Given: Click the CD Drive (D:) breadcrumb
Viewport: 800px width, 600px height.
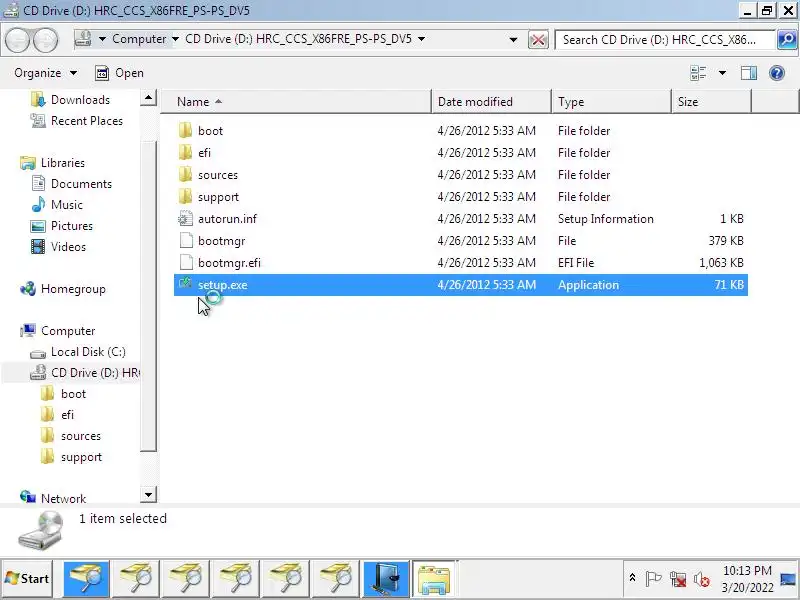Looking at the screenshot, I should coord(298,39).
